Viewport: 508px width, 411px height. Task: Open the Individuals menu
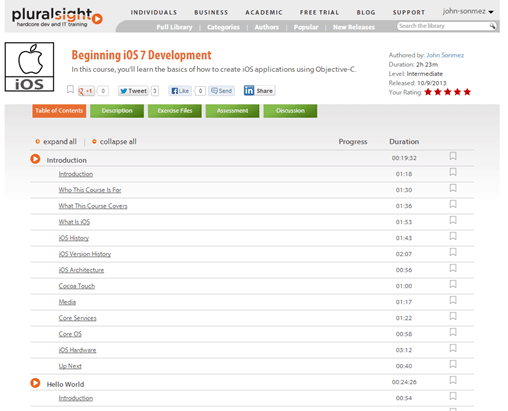click(154, 12)
